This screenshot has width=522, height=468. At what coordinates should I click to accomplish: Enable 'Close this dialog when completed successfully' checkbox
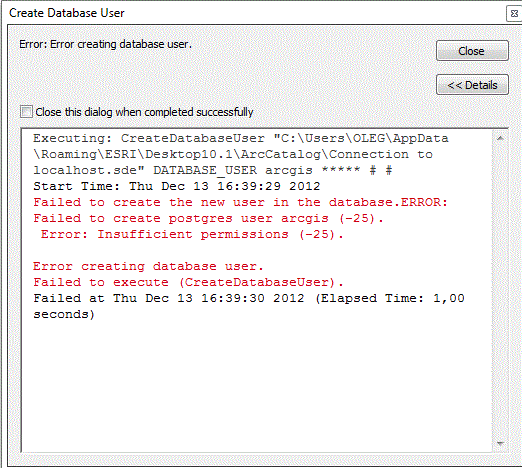pyautogui.click(x=26, y=112)
